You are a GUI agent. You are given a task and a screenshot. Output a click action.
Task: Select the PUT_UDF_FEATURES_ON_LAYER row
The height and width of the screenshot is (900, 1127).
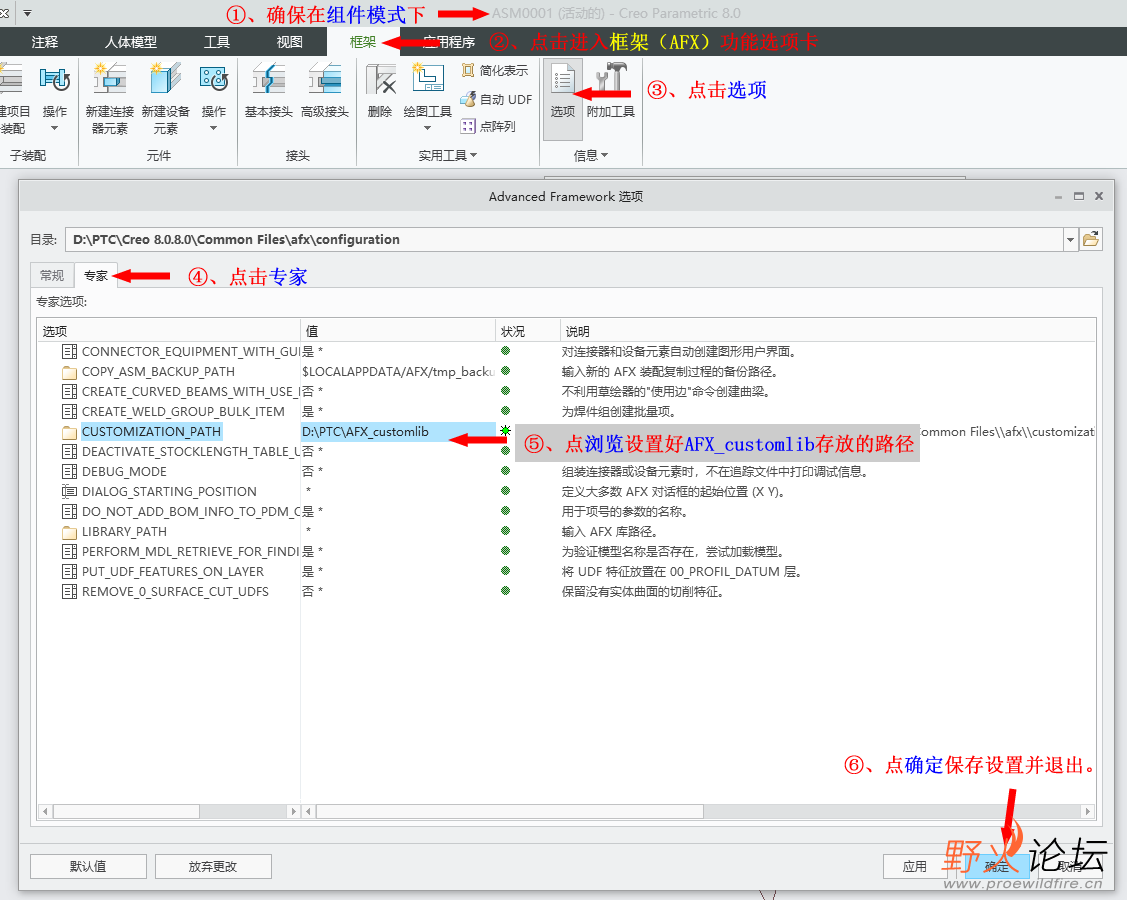[x=173, y=572]
